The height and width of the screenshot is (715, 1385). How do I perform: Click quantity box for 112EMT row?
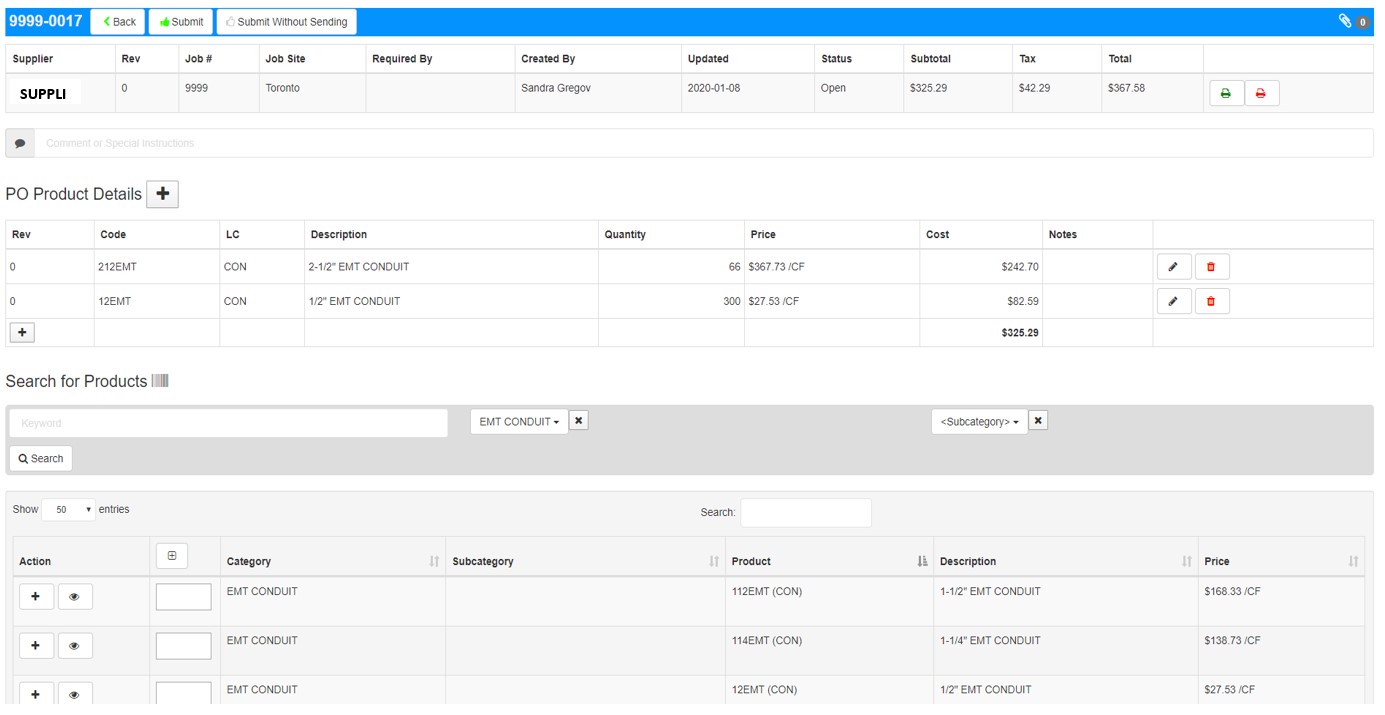click(184, 597)
